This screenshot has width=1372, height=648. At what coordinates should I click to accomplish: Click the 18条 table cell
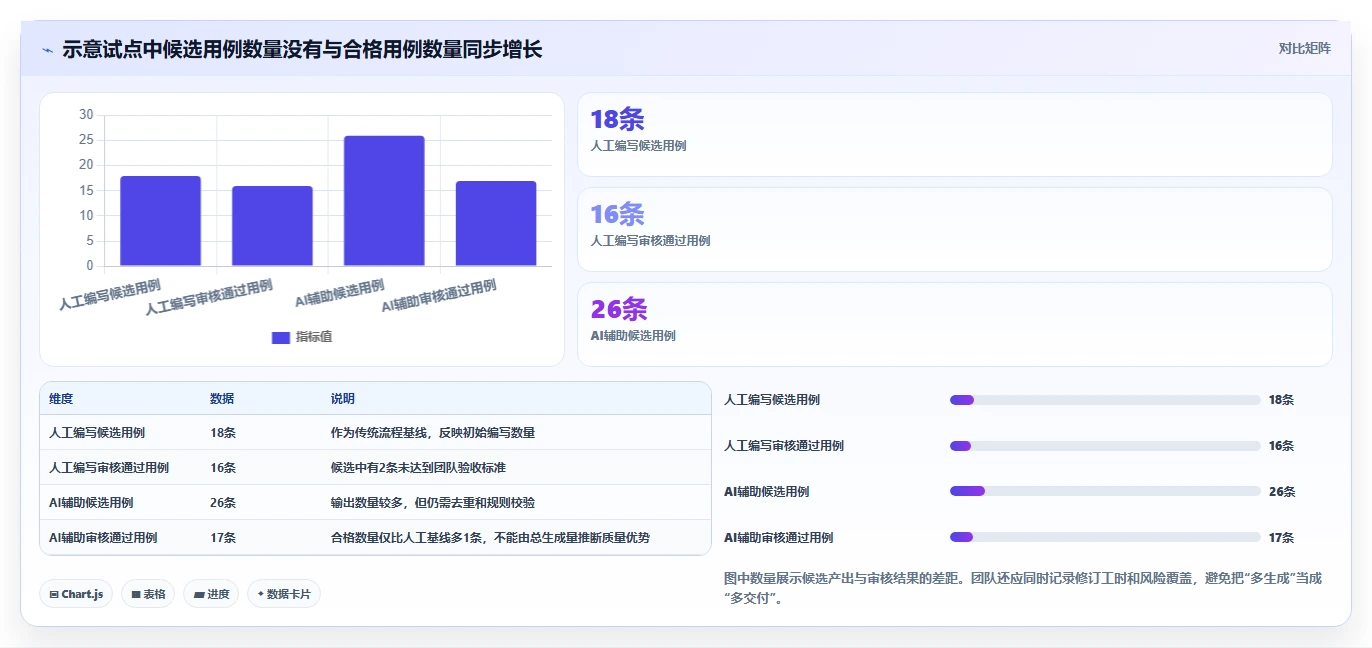(x=223, y=433)
